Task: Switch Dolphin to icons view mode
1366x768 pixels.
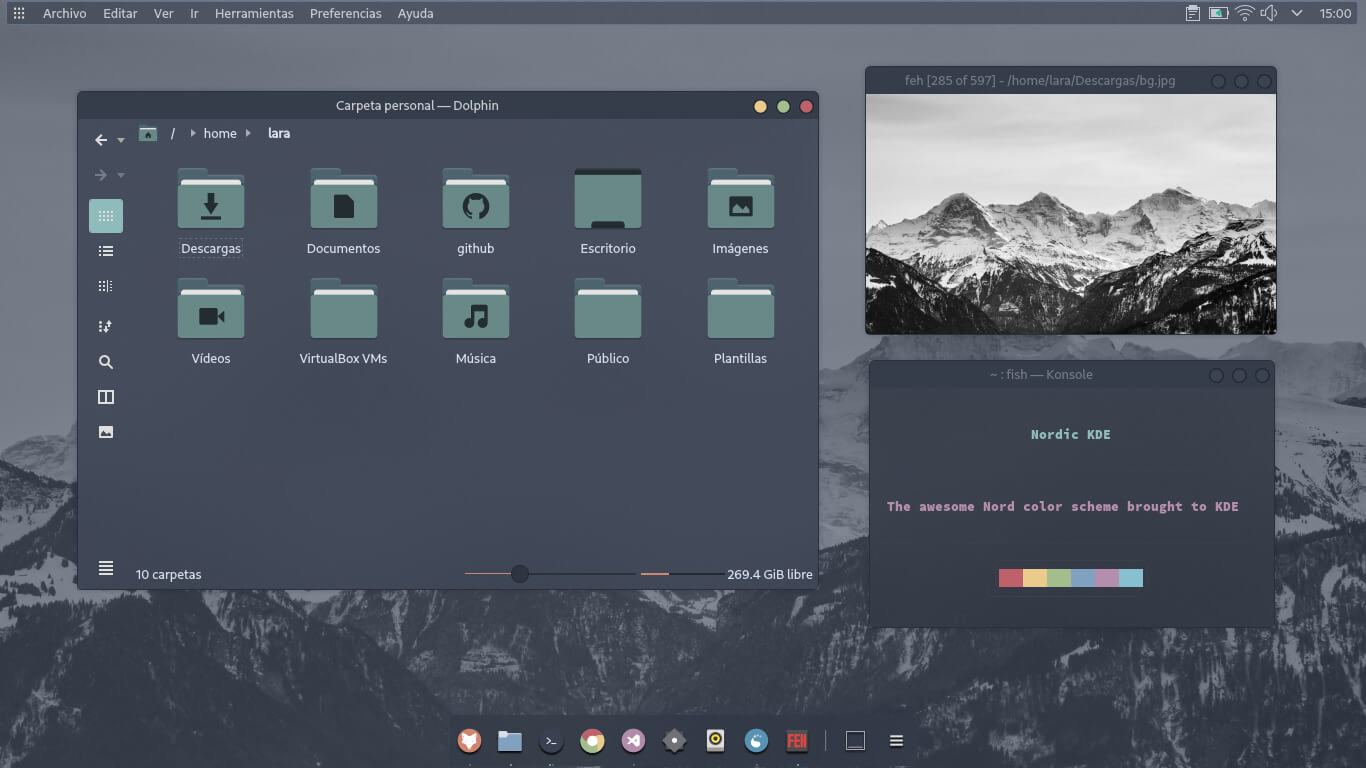Action: coord(106,216)
